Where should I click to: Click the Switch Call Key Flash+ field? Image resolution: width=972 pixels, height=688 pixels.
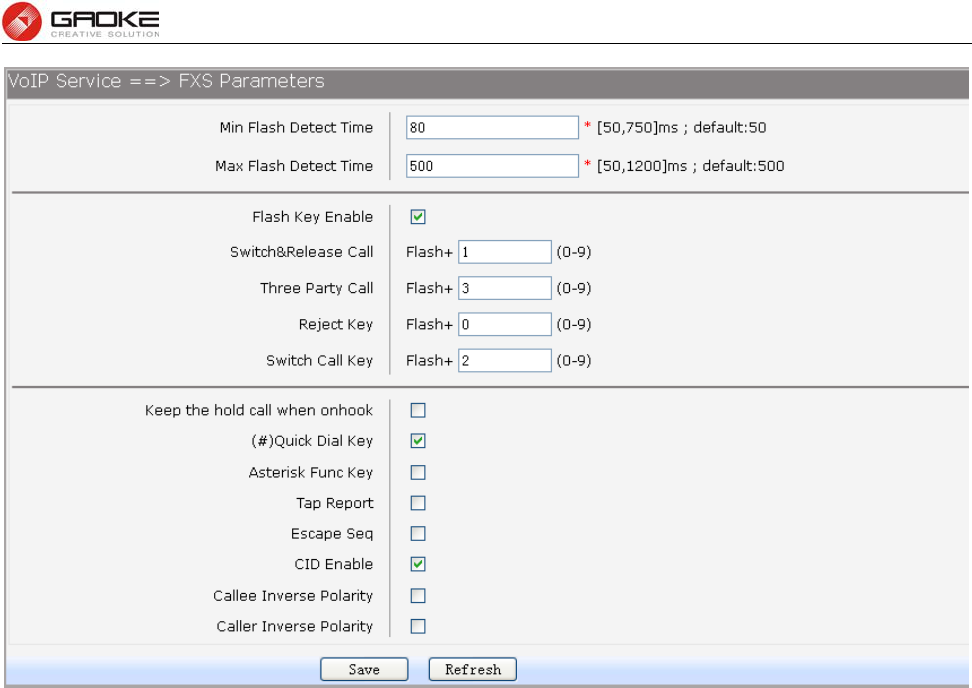505,361
